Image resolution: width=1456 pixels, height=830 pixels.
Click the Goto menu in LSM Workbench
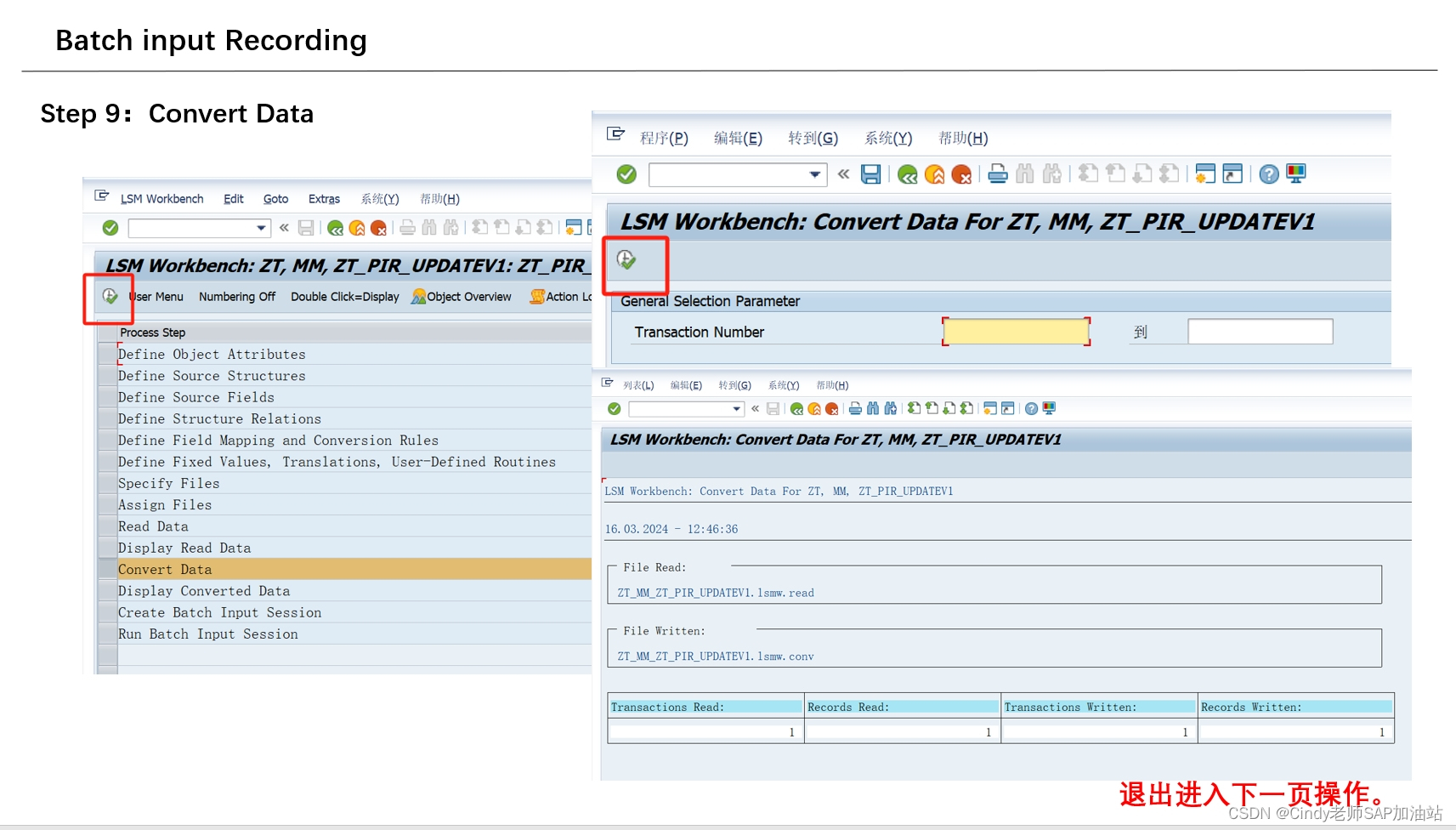coord(275,198)
